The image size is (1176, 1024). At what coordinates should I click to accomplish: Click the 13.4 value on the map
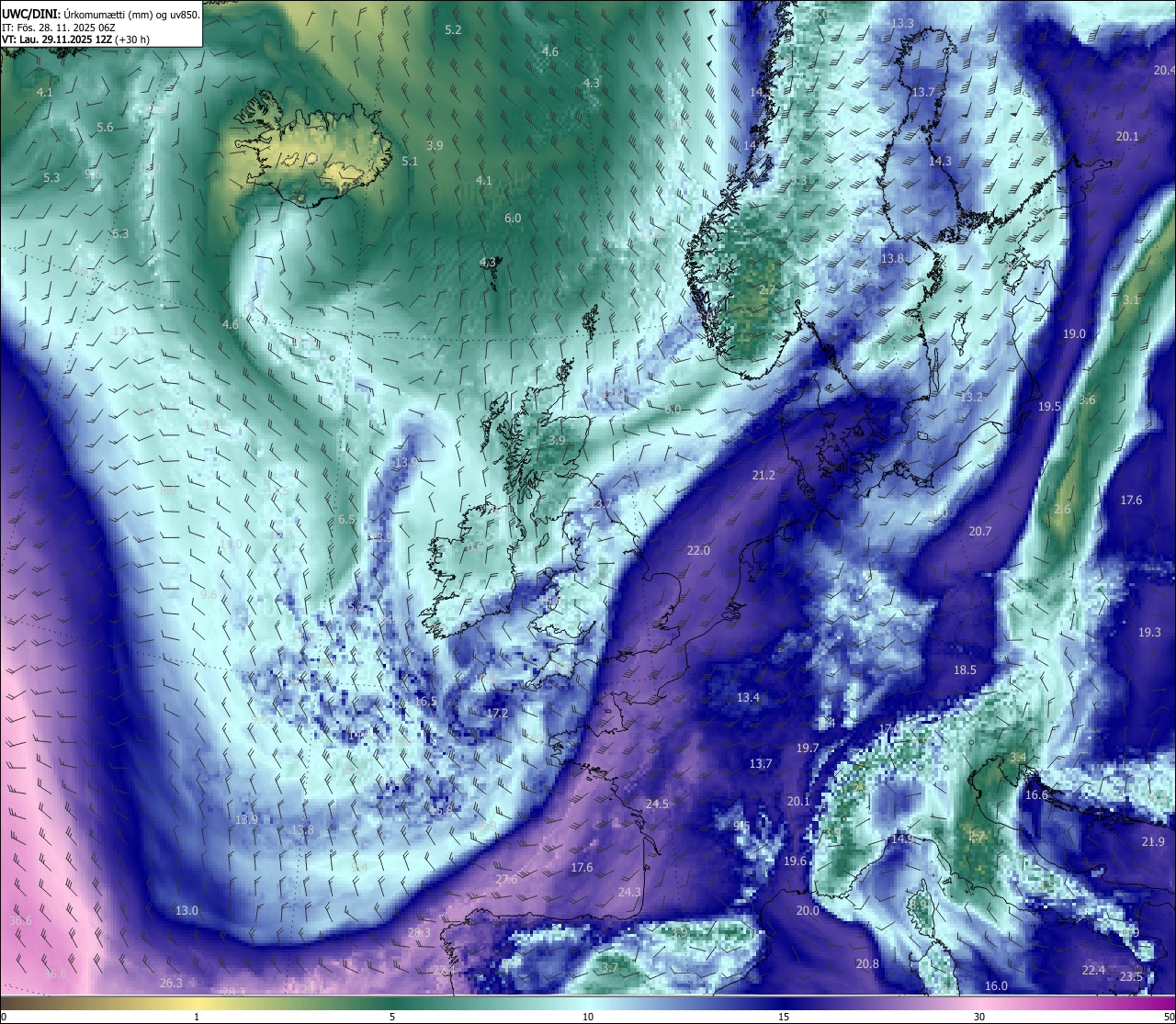click(x=748, y=698)
